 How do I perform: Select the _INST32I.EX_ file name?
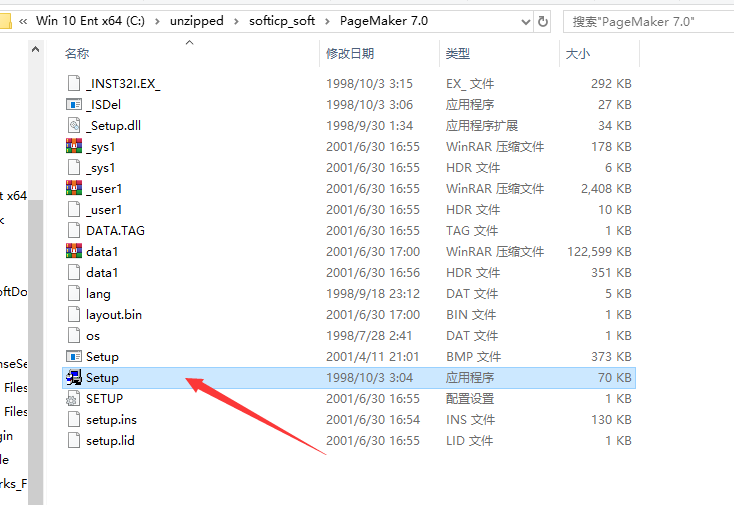123,83
